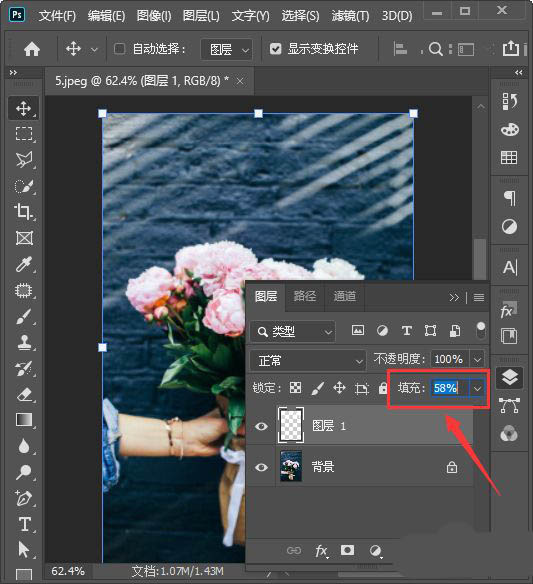Select the Polygonal Lasso tool

click(x=24, y=159)
